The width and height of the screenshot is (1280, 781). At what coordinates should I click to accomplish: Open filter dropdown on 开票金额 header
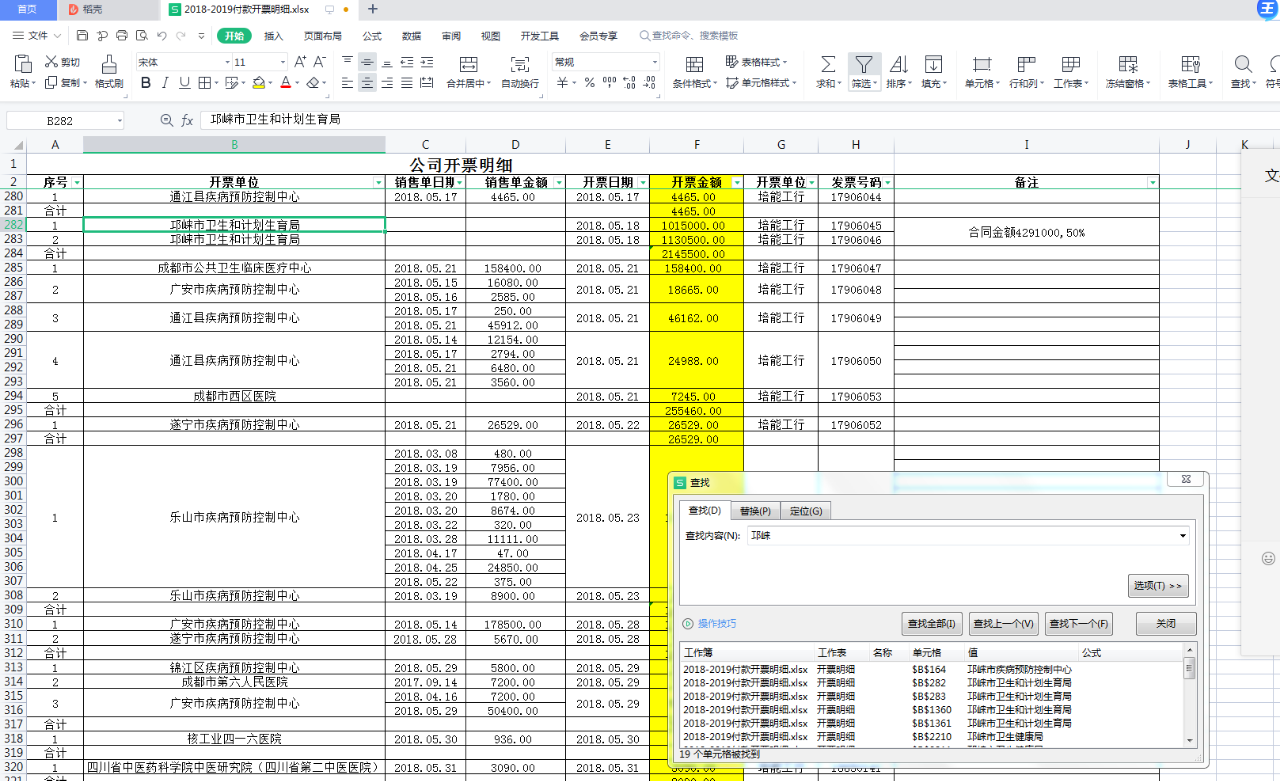click(x=737, y=183)
